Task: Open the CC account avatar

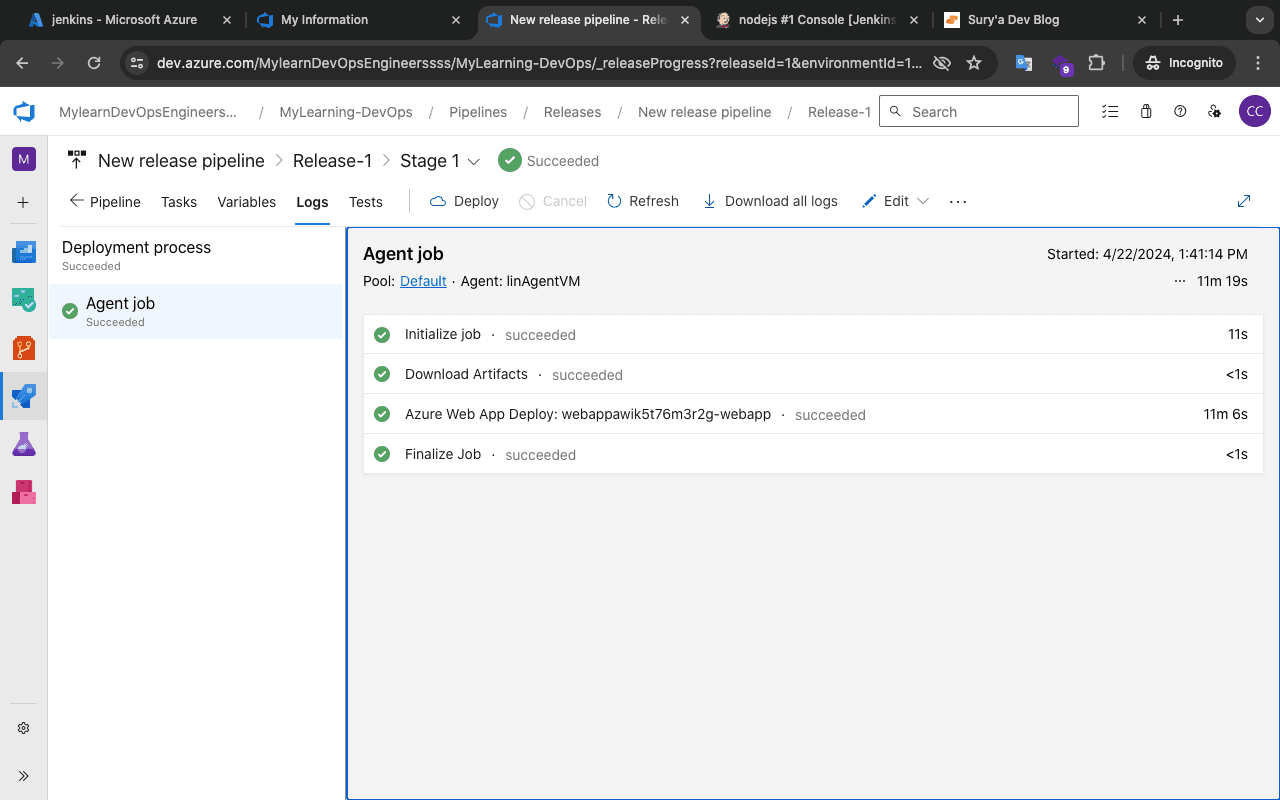Action: pyautogui.click(x=1255, y=112)
